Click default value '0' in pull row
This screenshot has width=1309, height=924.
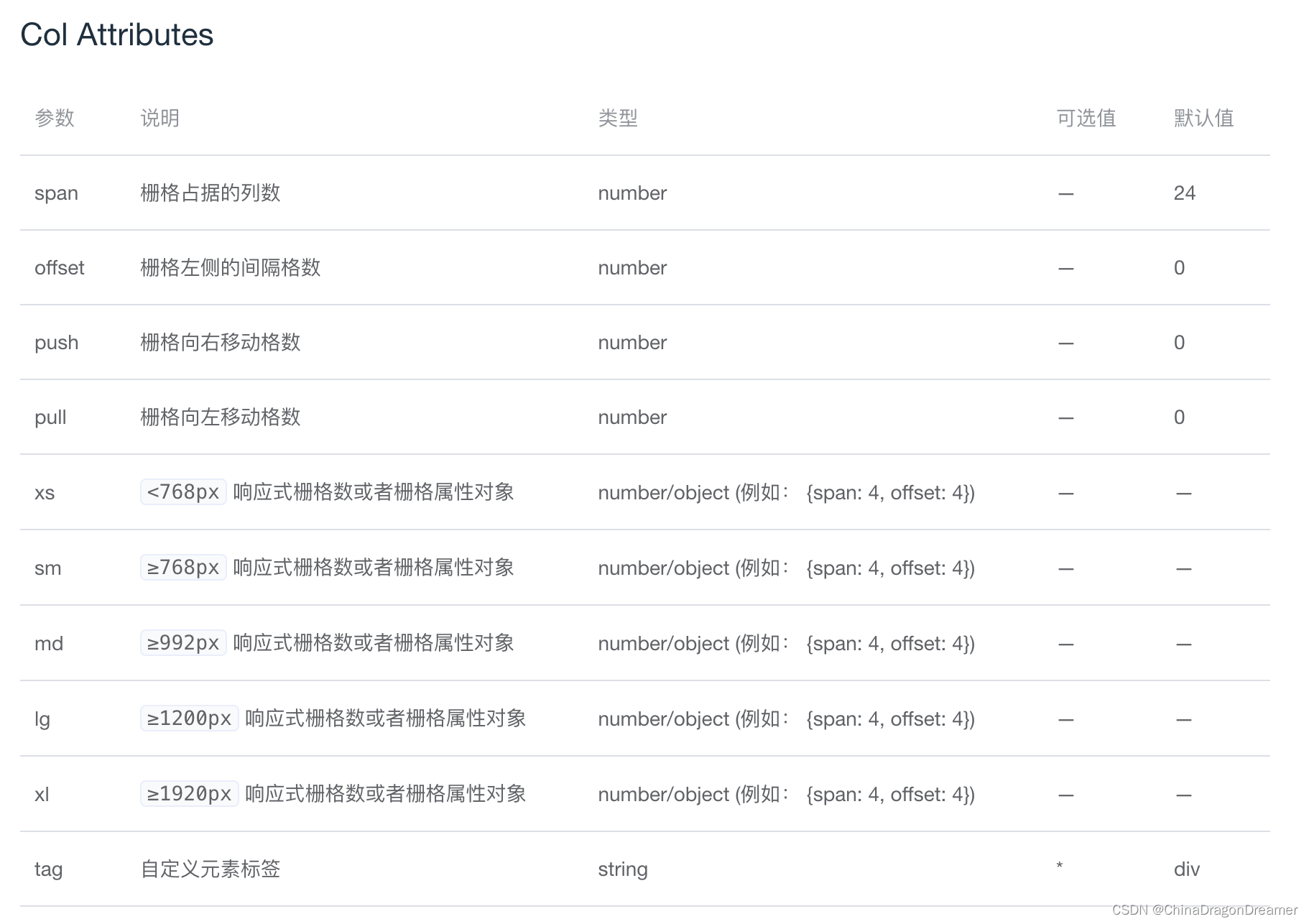[x=1180, y=417]
